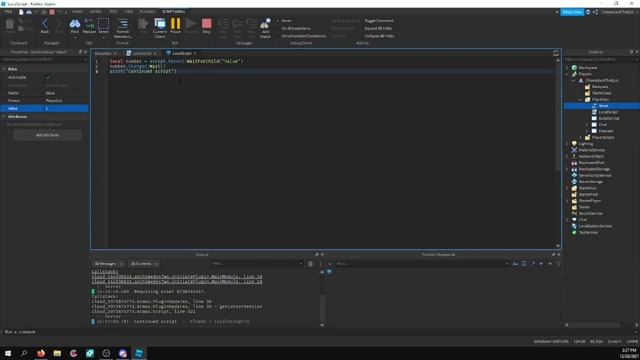Image resolution: width=640 pixels, height=360 pixels.
Task: Click the Name property field
Action: click(x=66, y=93)
